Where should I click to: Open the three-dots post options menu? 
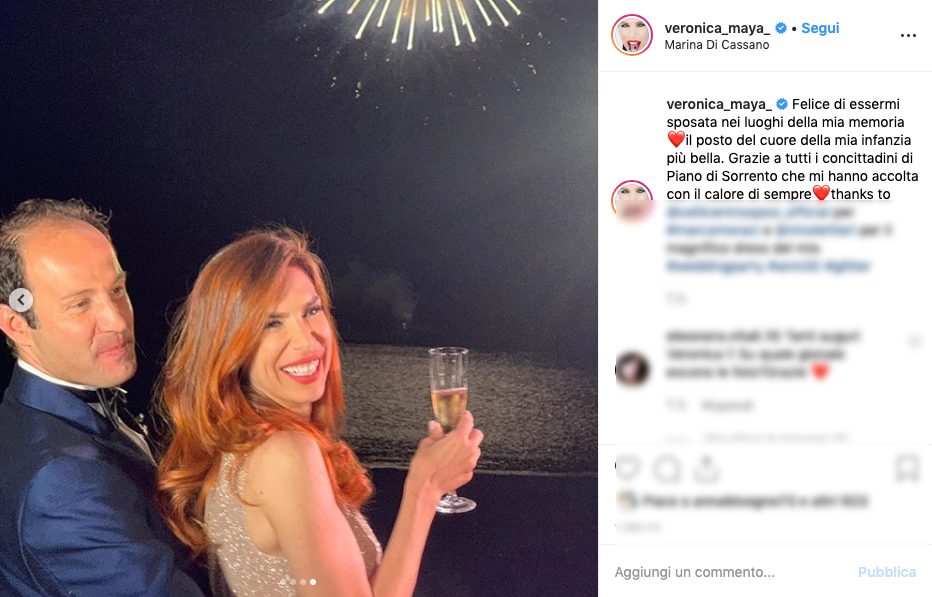click(908, 35)
